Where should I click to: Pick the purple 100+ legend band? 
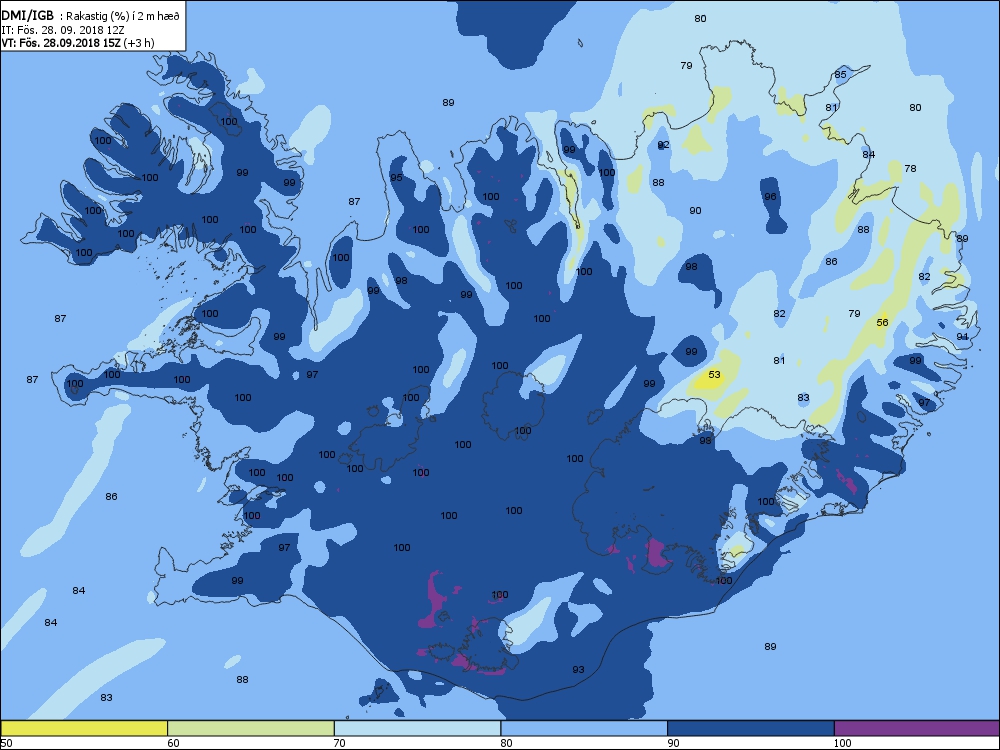click(917, 728)
